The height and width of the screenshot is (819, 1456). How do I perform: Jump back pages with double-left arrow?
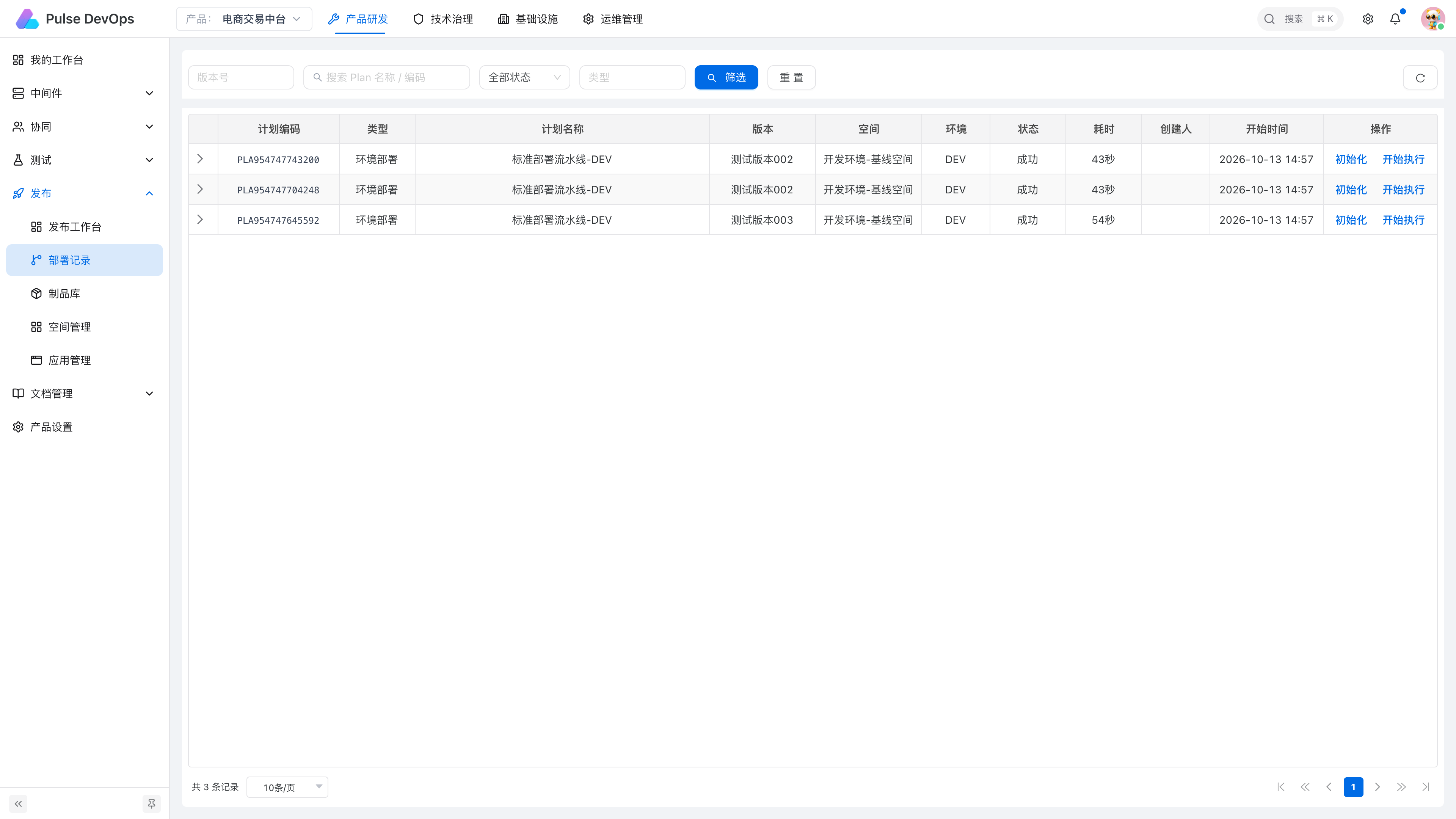(x=1305, y=787)
